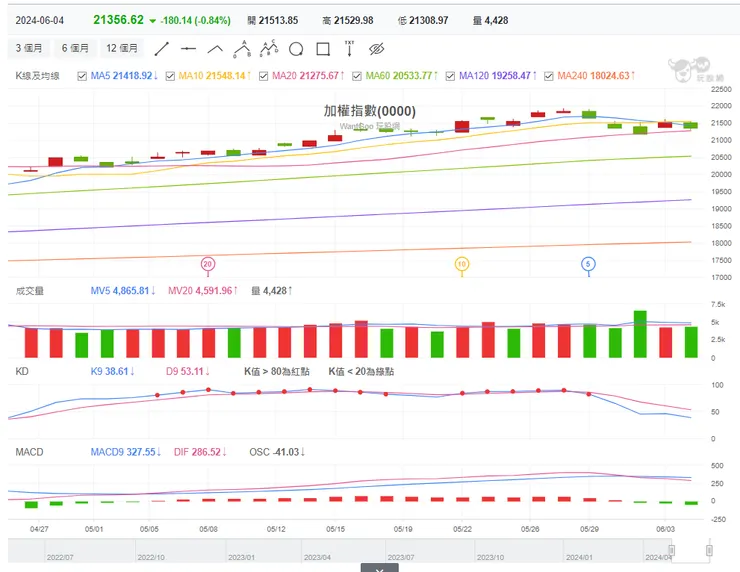Click the blue MA5 marker pin
The width and height of the screenshot is (740, 572).
point(588,264)
